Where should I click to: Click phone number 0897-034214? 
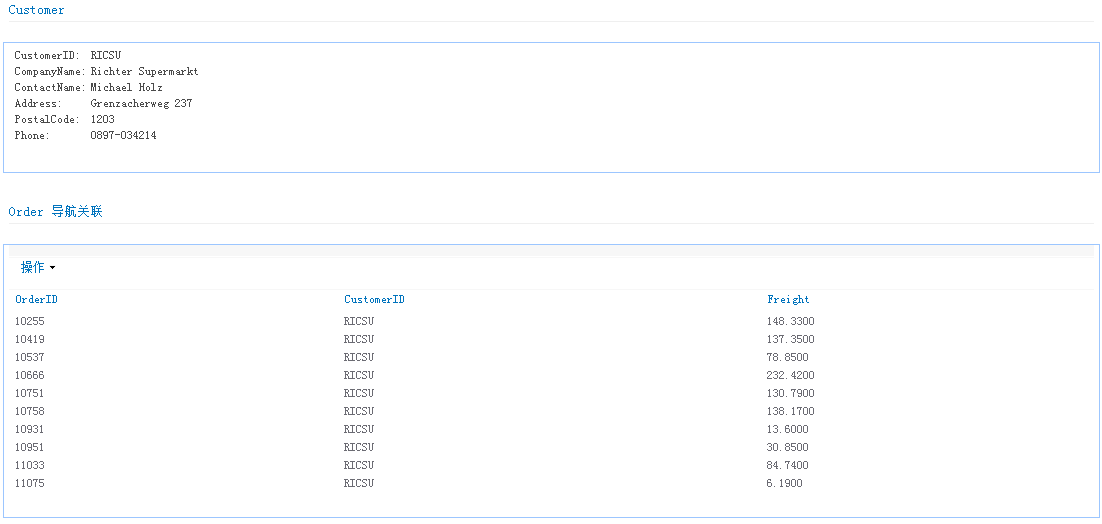coord(124,136)
